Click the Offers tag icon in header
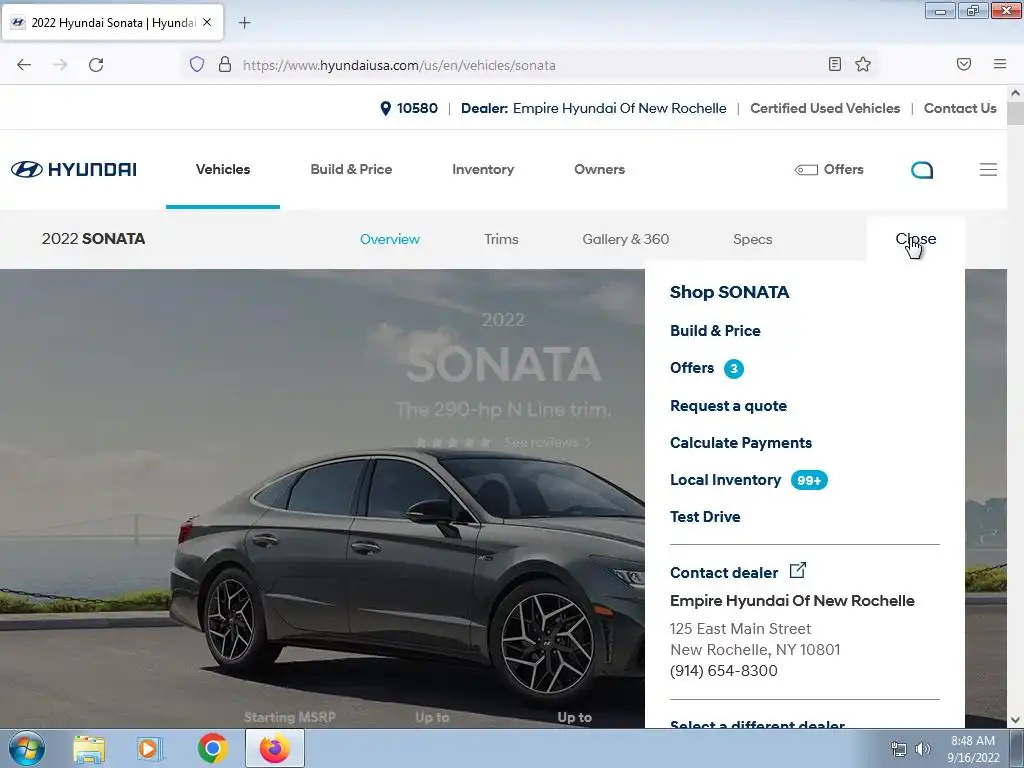 point(806,170)
